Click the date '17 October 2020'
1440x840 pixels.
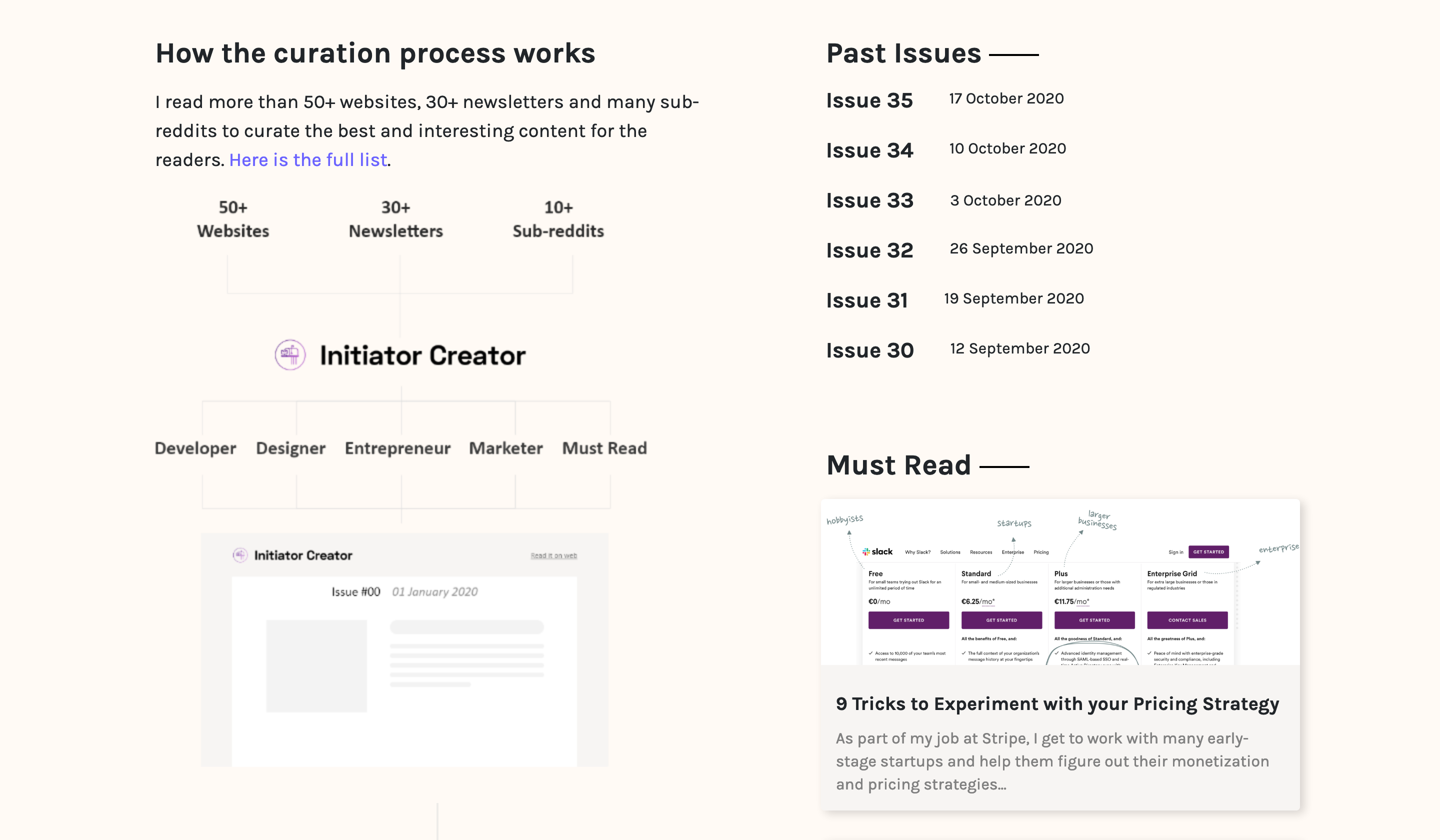tap(1006, 98)
